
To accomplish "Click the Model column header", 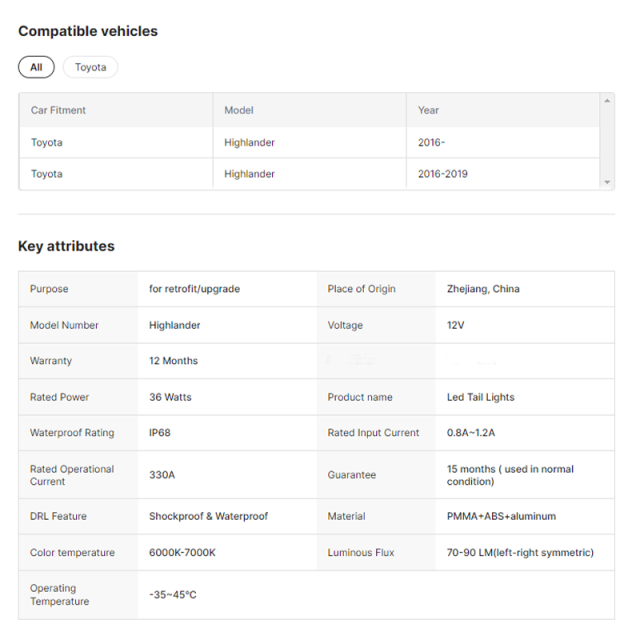I will tap(239, 110).
